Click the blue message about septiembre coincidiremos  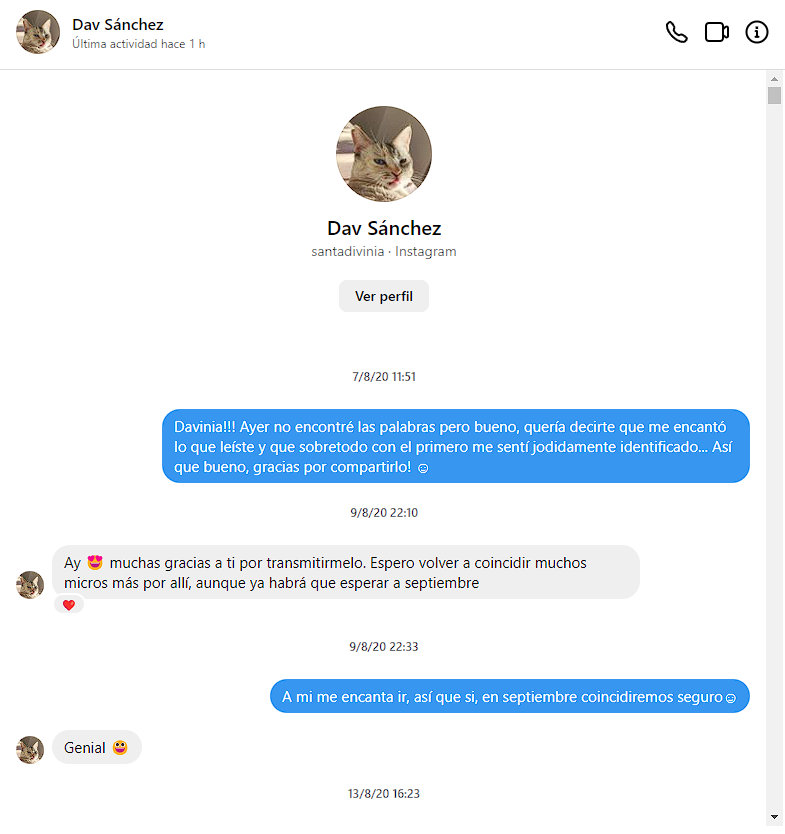pyautogui.click(x=509, y=696)
